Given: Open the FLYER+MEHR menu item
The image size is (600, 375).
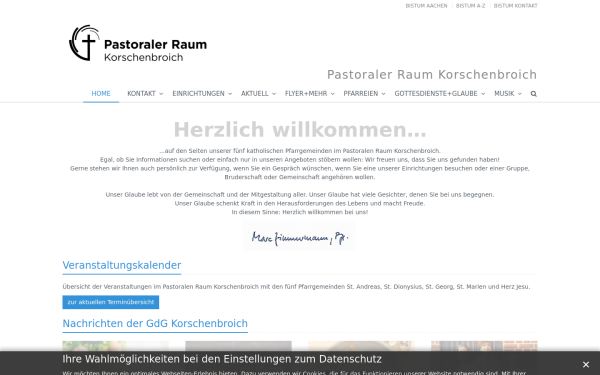Looking at the screenshot, I should coord(306,94).
